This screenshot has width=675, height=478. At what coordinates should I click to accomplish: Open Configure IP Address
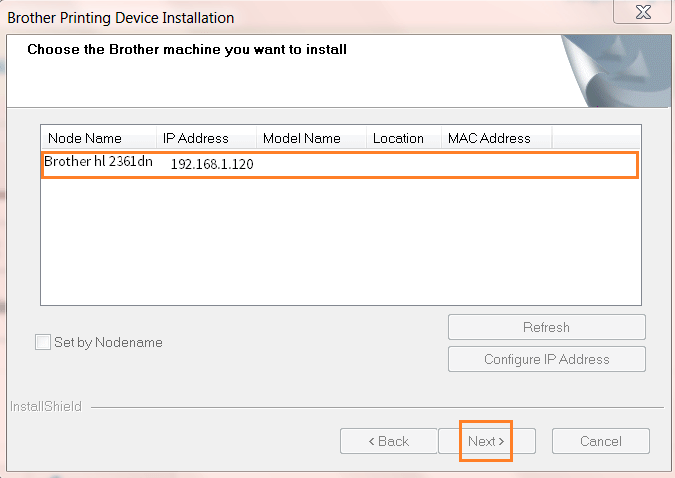tap(546, 359)
